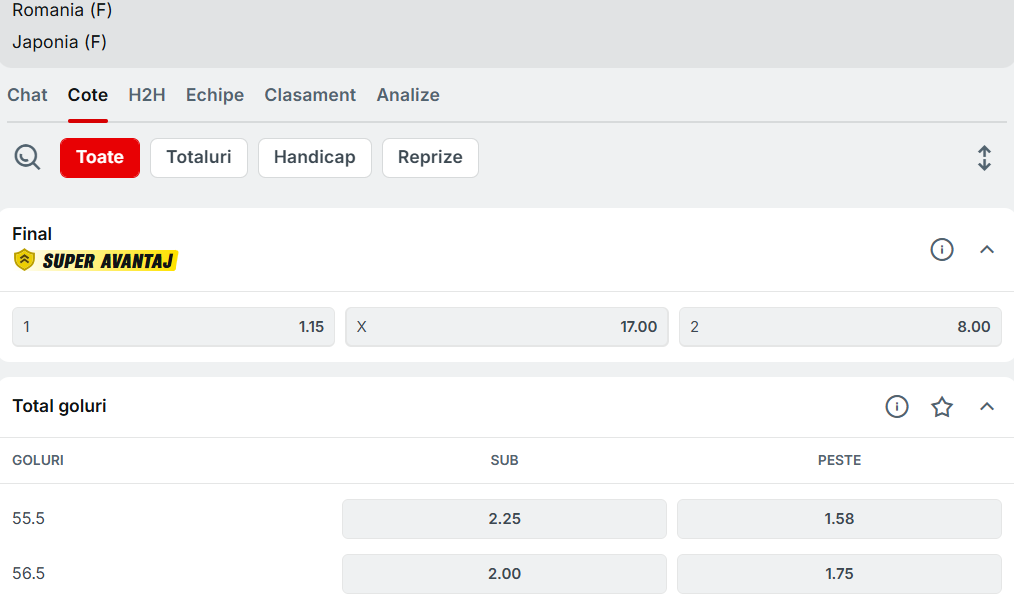This screenshot has width=1014, height=607.
Task: Bet Peste 55.5 goals at 1.58
Action: coord(838,519)
